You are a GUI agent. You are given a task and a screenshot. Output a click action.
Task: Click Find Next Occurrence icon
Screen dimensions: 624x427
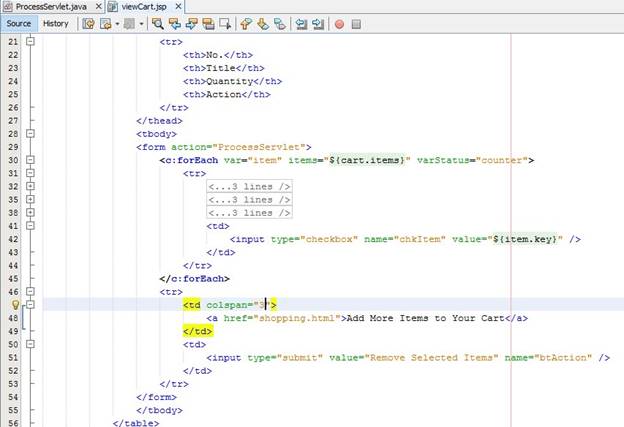[x=191, y=24]
